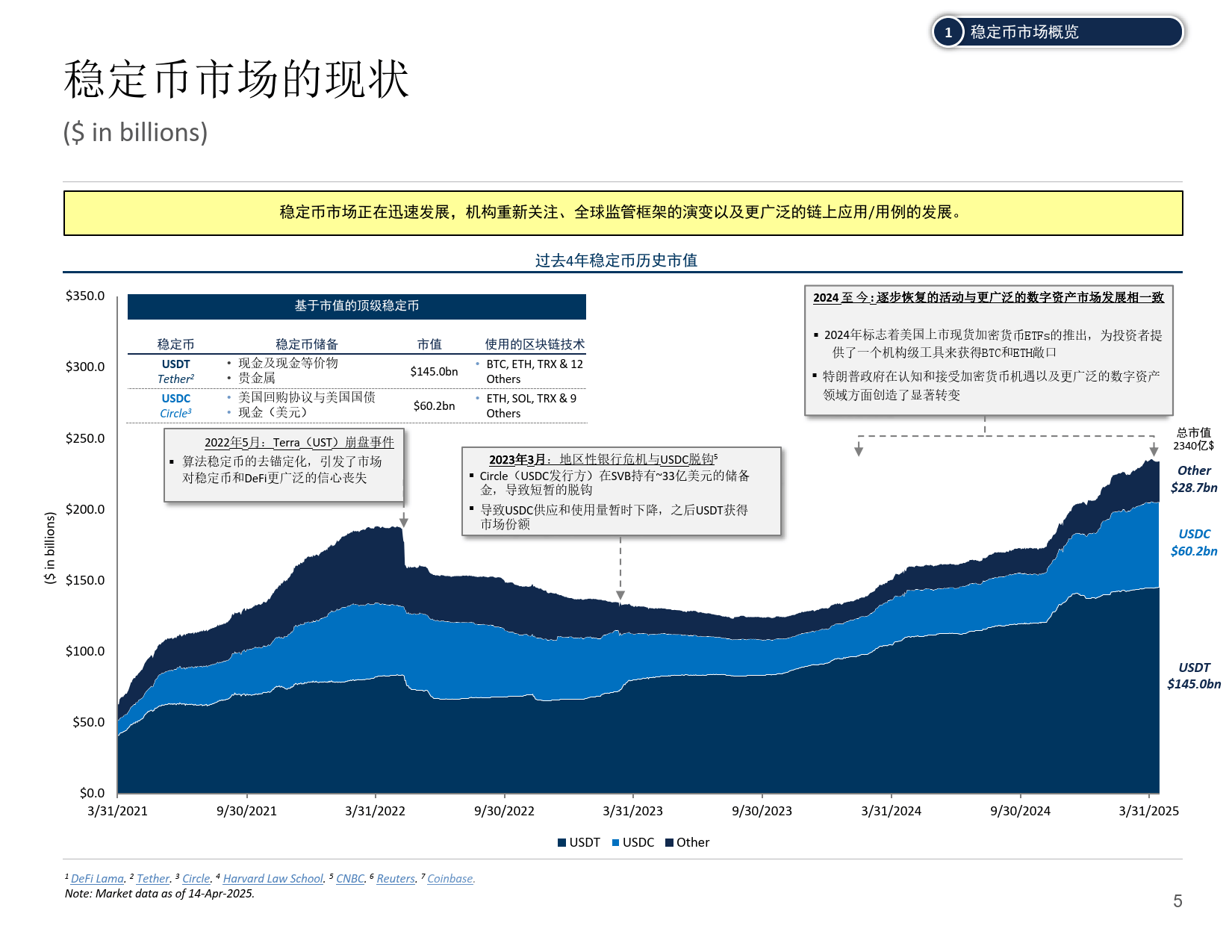Click the USDC $60.2bn chart label
The image size is (1232, 952).
1194,543
